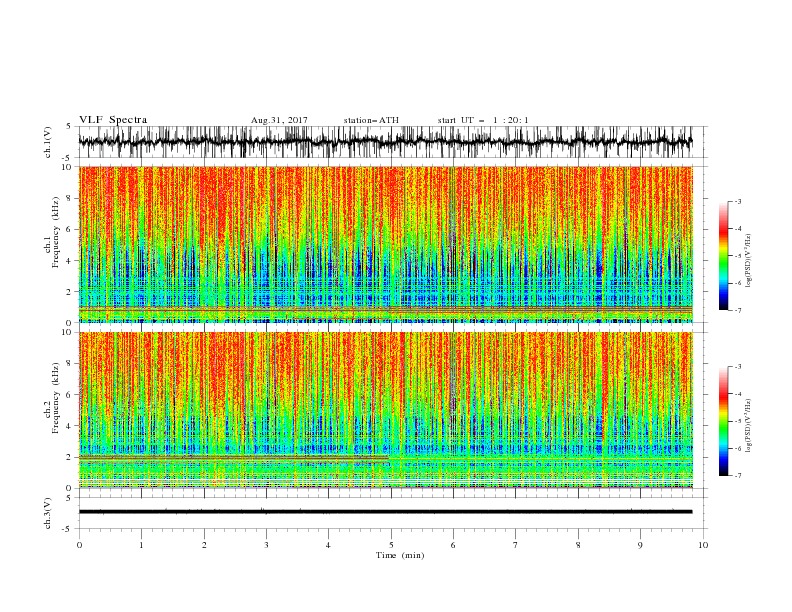Click the time axis tick label "3"
Image resolution: width=792 pixels, height=612 pixels.
pyautogui.click(x=266, y=545)
